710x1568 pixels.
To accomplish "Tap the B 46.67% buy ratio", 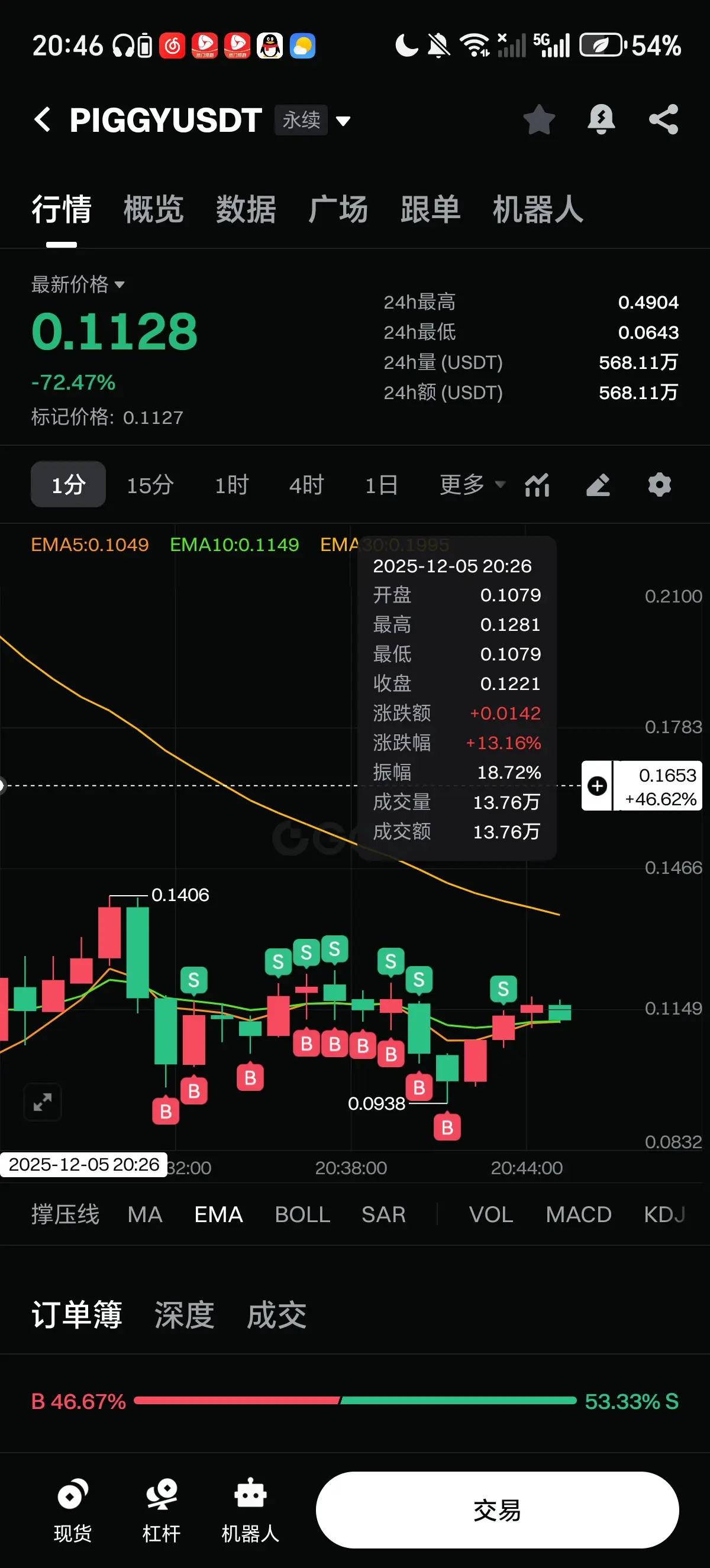I will point(79,1401).
